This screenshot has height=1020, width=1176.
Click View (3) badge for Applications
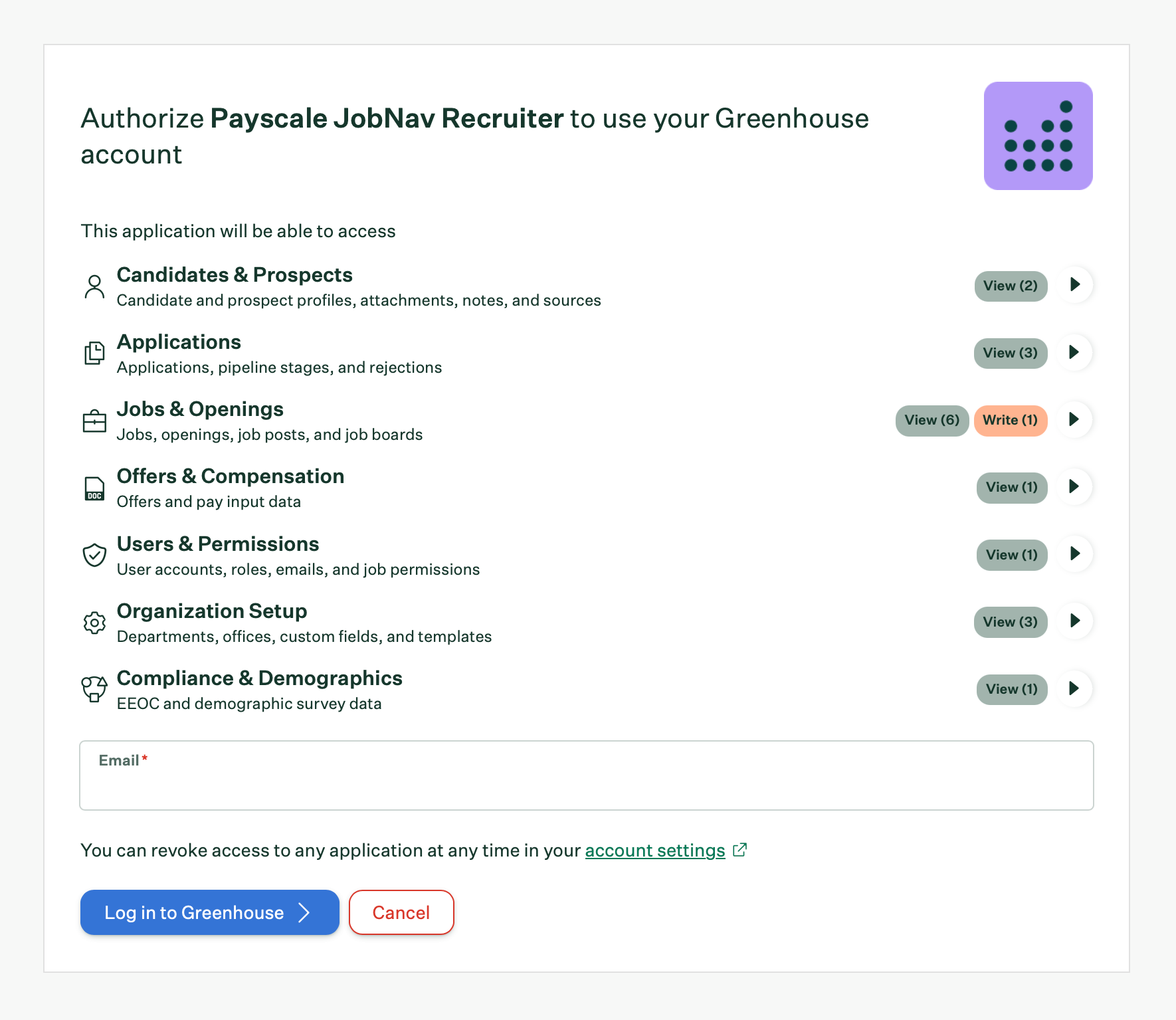pos(1011,353)
